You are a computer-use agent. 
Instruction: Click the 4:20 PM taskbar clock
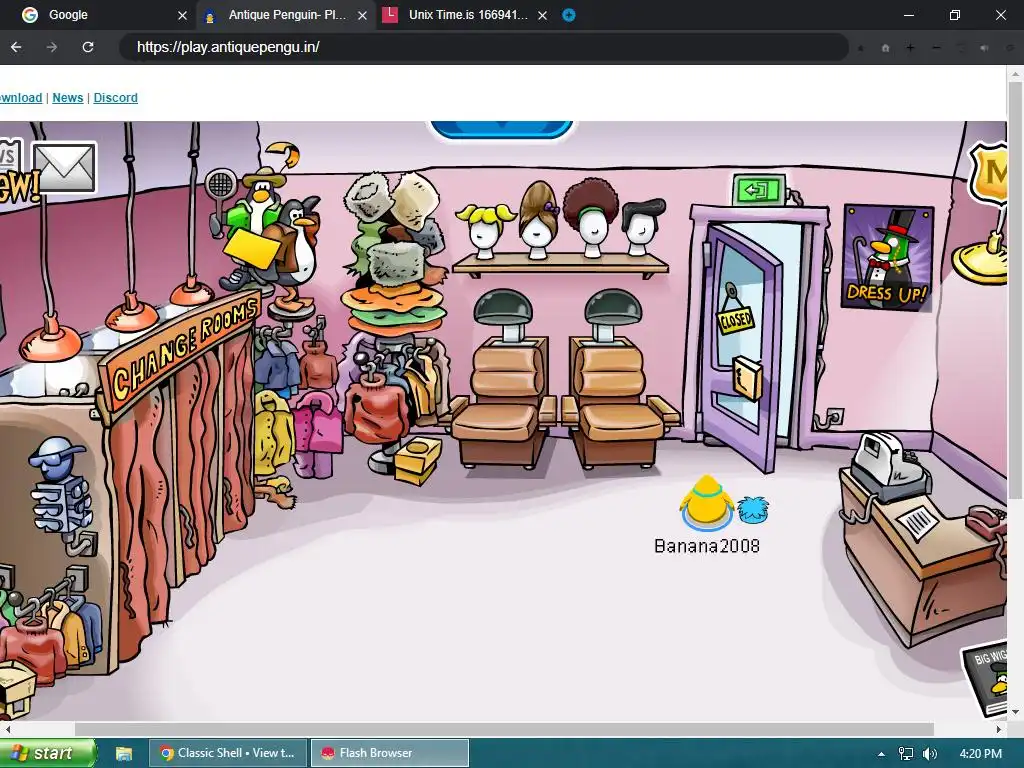pyautogui.click(x=980, y=754)
